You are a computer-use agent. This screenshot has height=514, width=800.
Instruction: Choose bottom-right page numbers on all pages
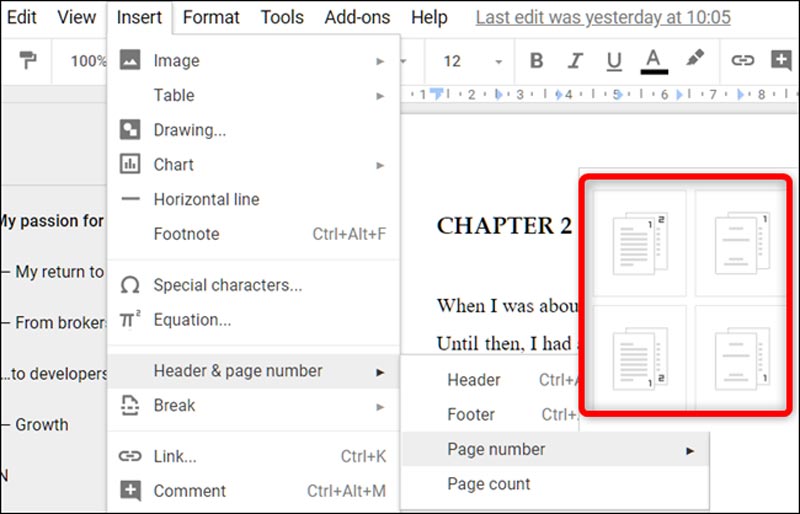pyautogui.click(x=640, y=358)
